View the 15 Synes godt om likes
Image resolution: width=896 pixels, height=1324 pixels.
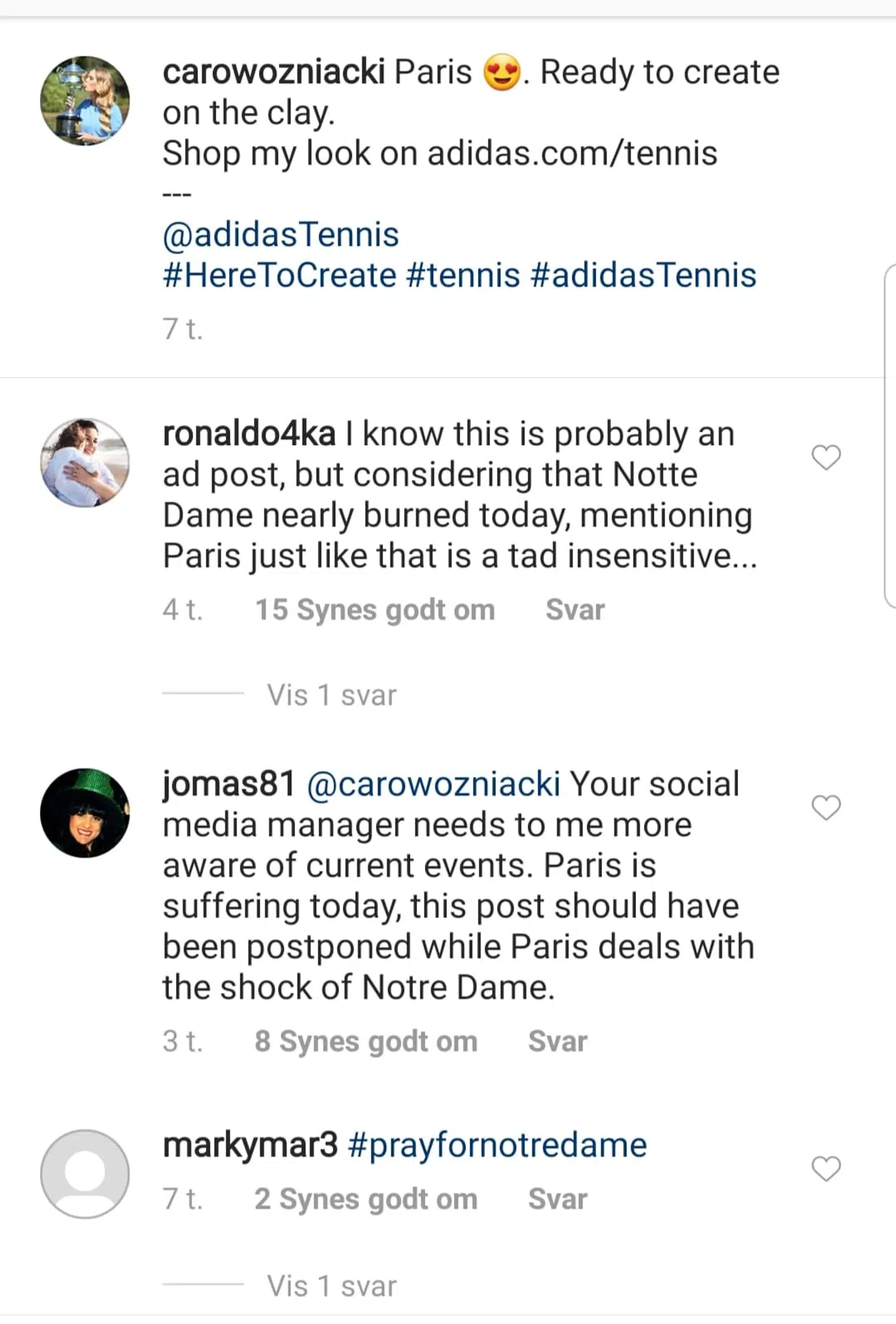(375, 610)
